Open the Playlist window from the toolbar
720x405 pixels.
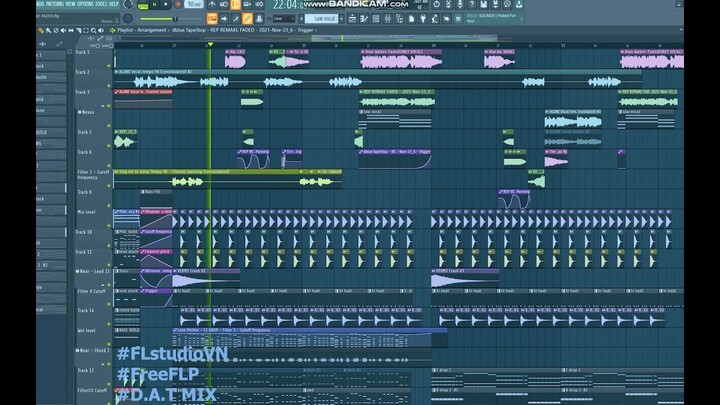[x=352, y=19]
